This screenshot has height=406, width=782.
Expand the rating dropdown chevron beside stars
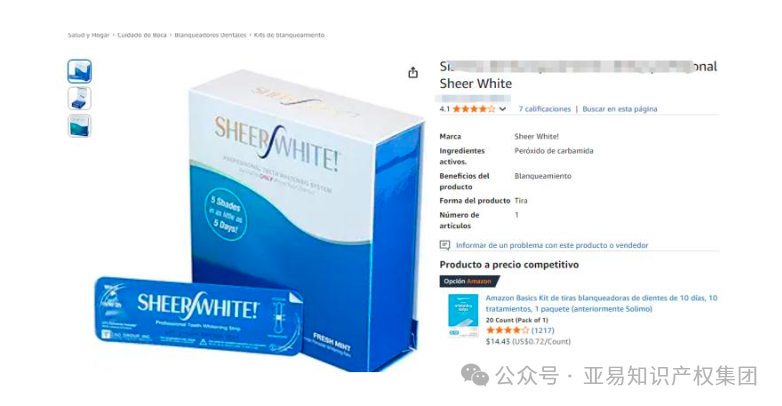[x=503, y=109]
